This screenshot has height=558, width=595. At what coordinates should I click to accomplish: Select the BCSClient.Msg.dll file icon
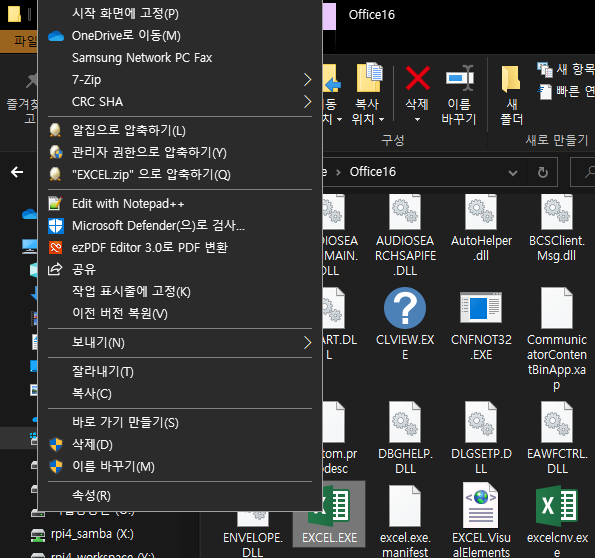(557, 212)
